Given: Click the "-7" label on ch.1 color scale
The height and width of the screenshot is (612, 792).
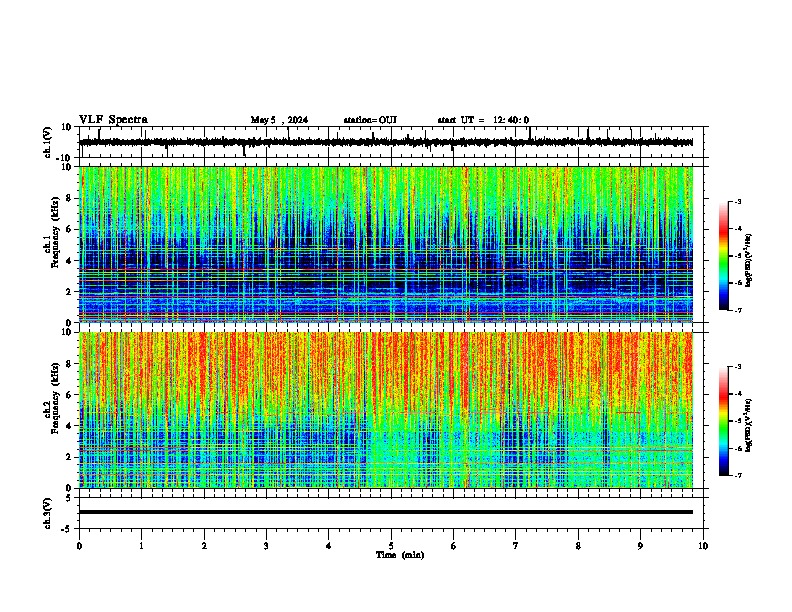Looking at the screenshot, I should [737, 310].
